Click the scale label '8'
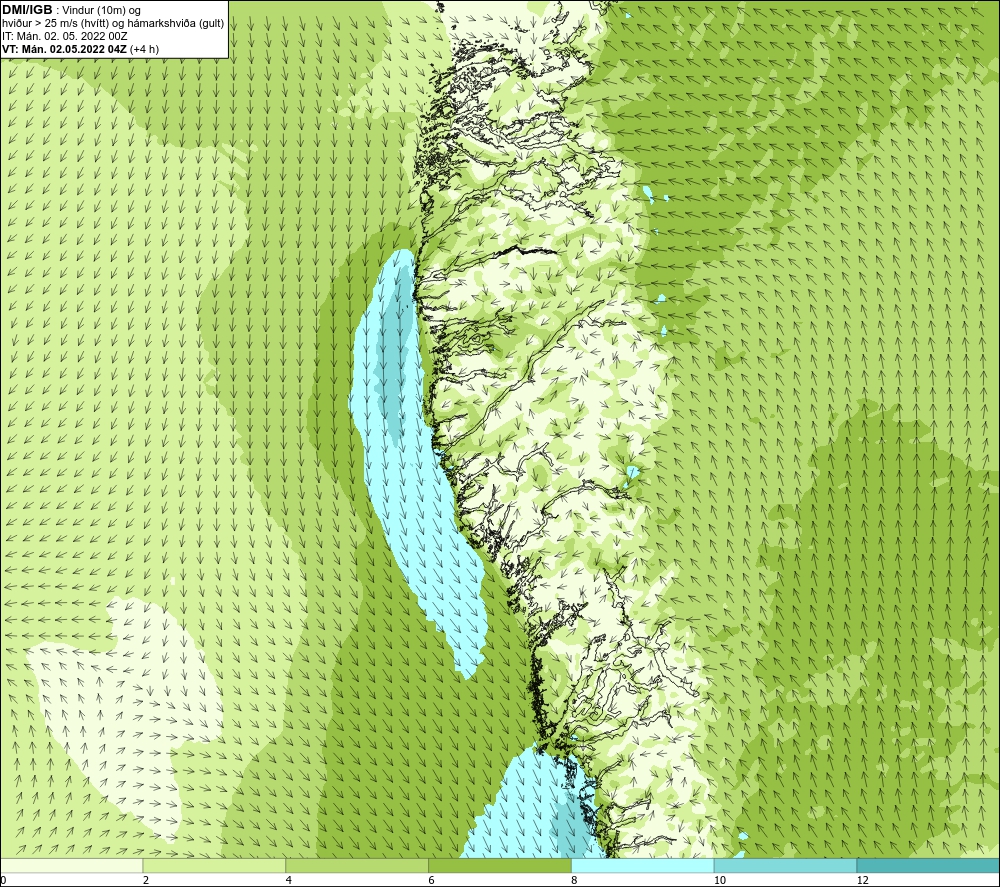Image resolution: width=1000 pixels, height=887 pixels. [575, 880]
